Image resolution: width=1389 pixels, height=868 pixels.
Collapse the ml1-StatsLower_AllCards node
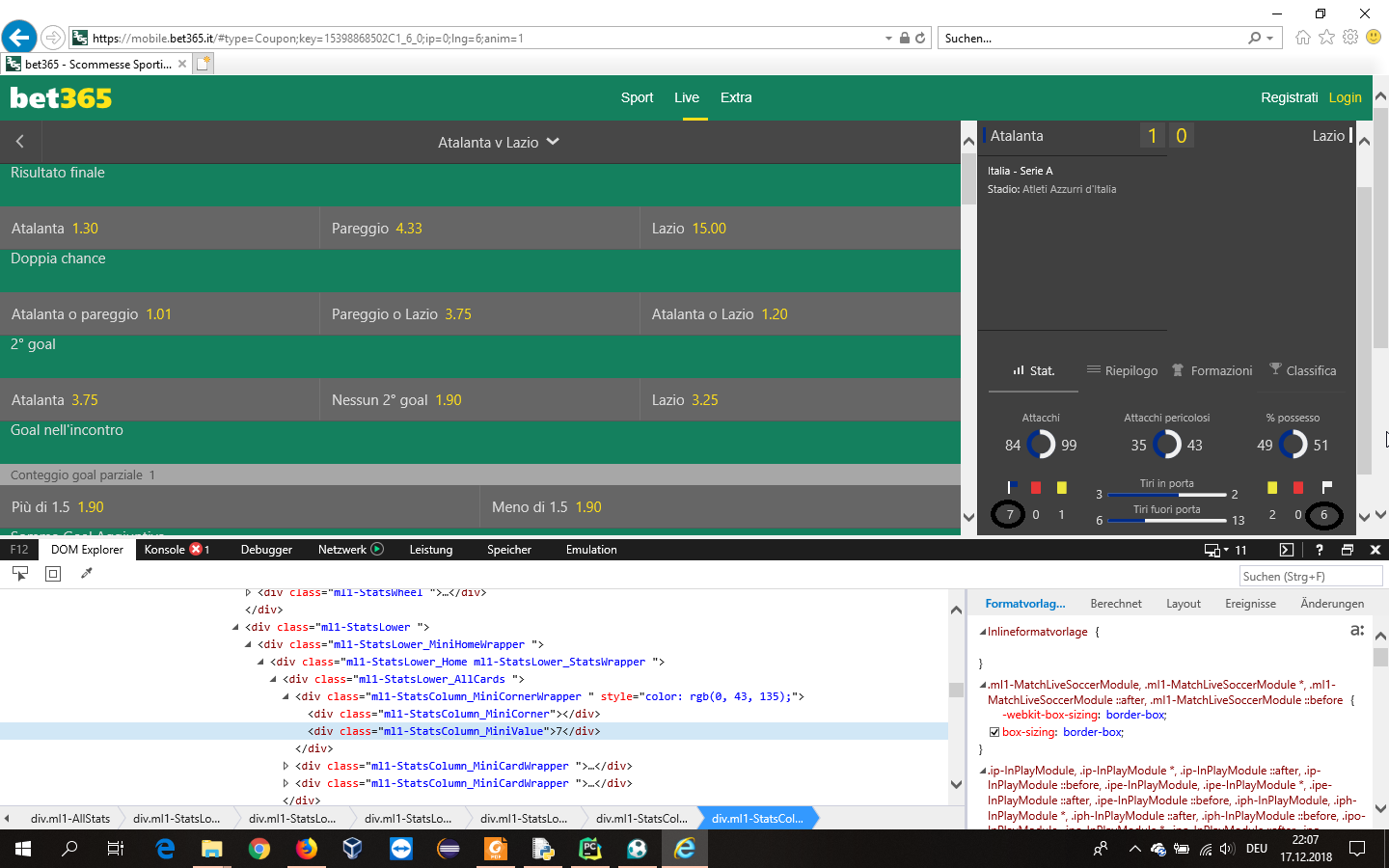273,679
